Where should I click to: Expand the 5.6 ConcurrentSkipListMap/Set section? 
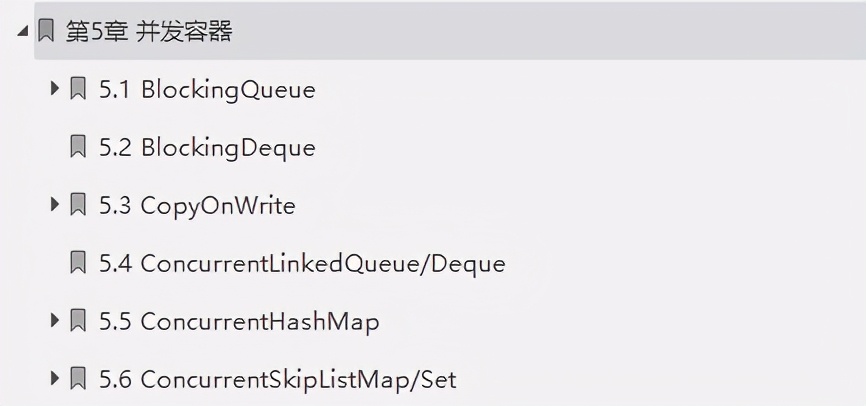tap(55, 380)
